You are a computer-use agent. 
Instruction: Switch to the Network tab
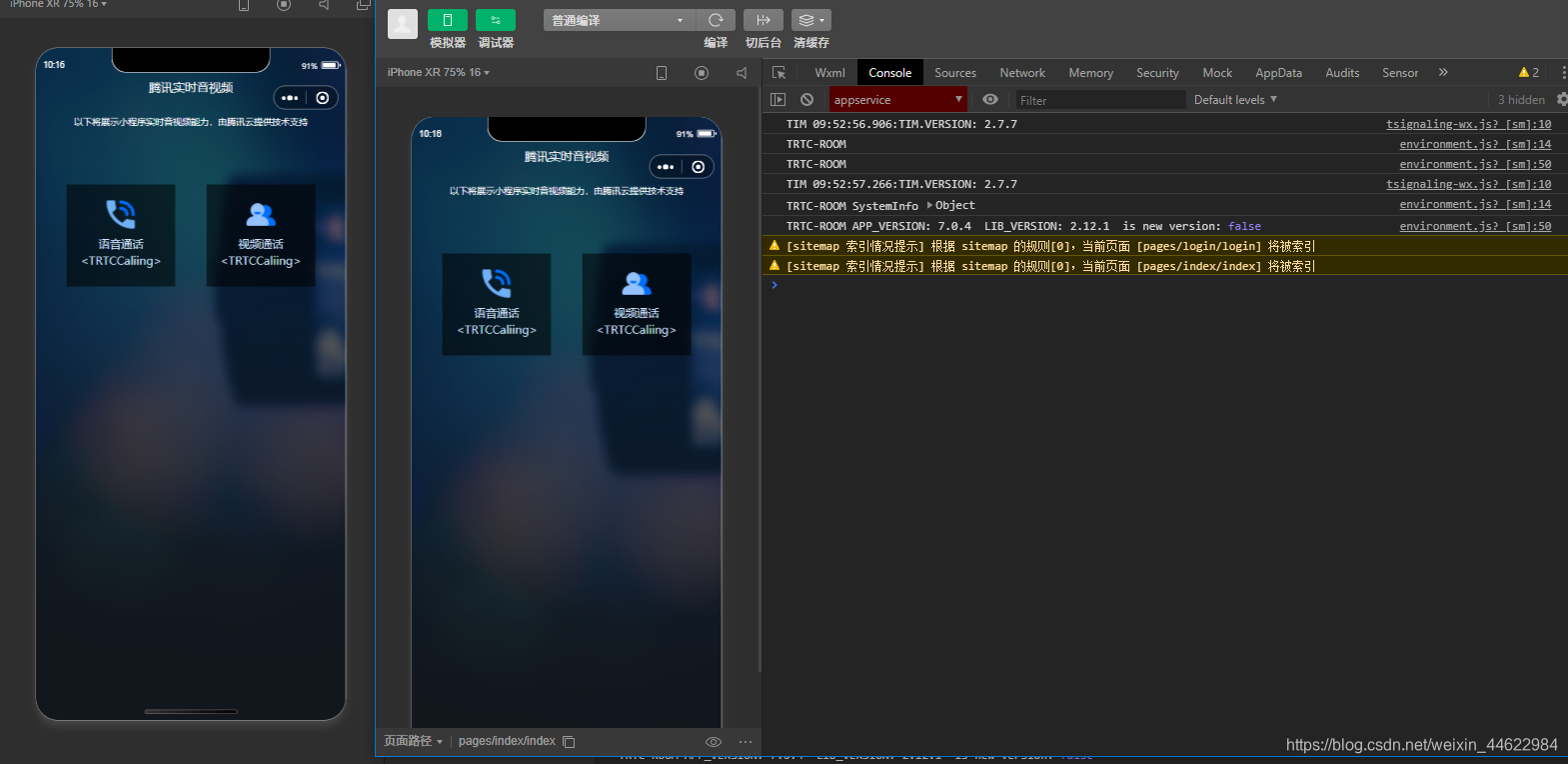1022,73
